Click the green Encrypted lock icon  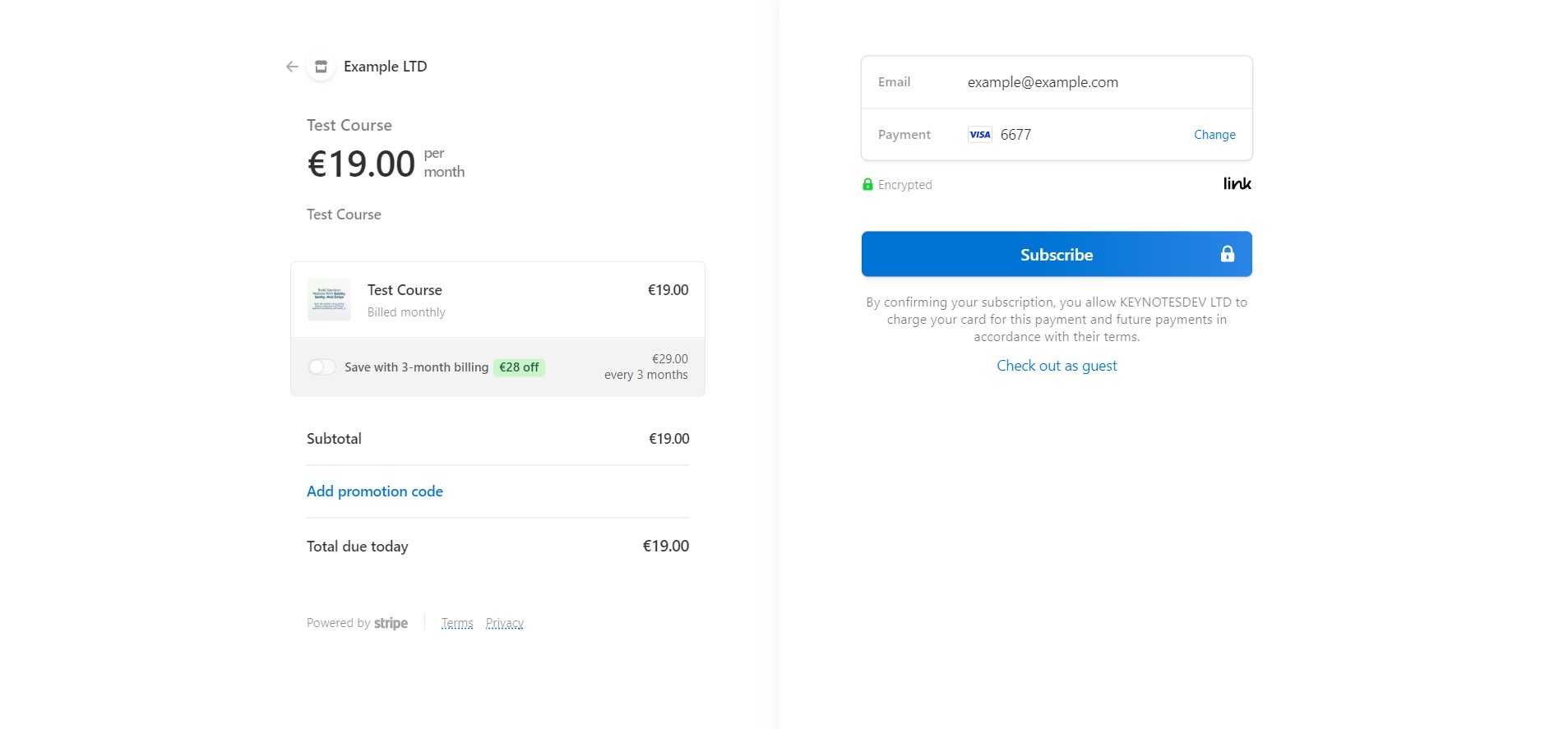[867, 185]
